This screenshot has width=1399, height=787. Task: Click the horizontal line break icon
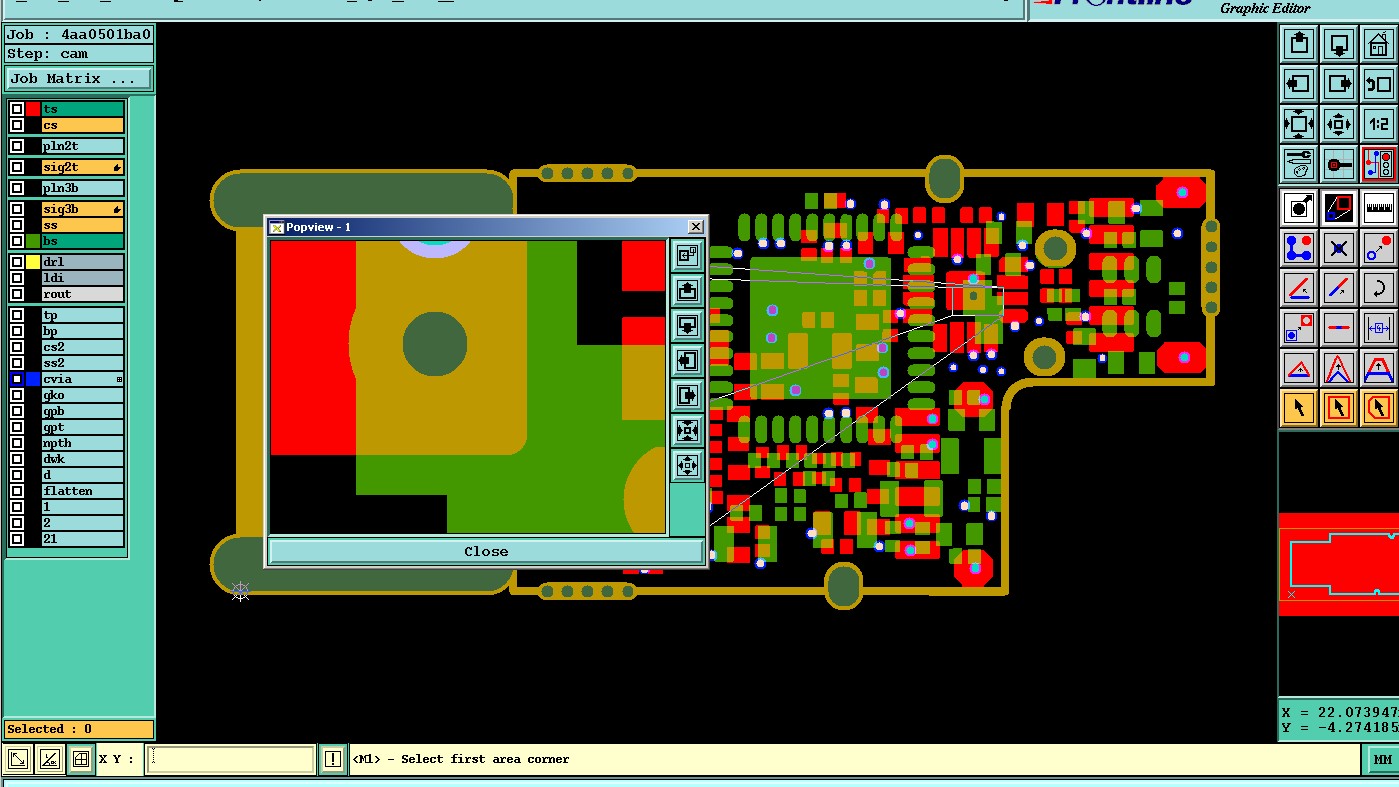tap(1339, 328)
